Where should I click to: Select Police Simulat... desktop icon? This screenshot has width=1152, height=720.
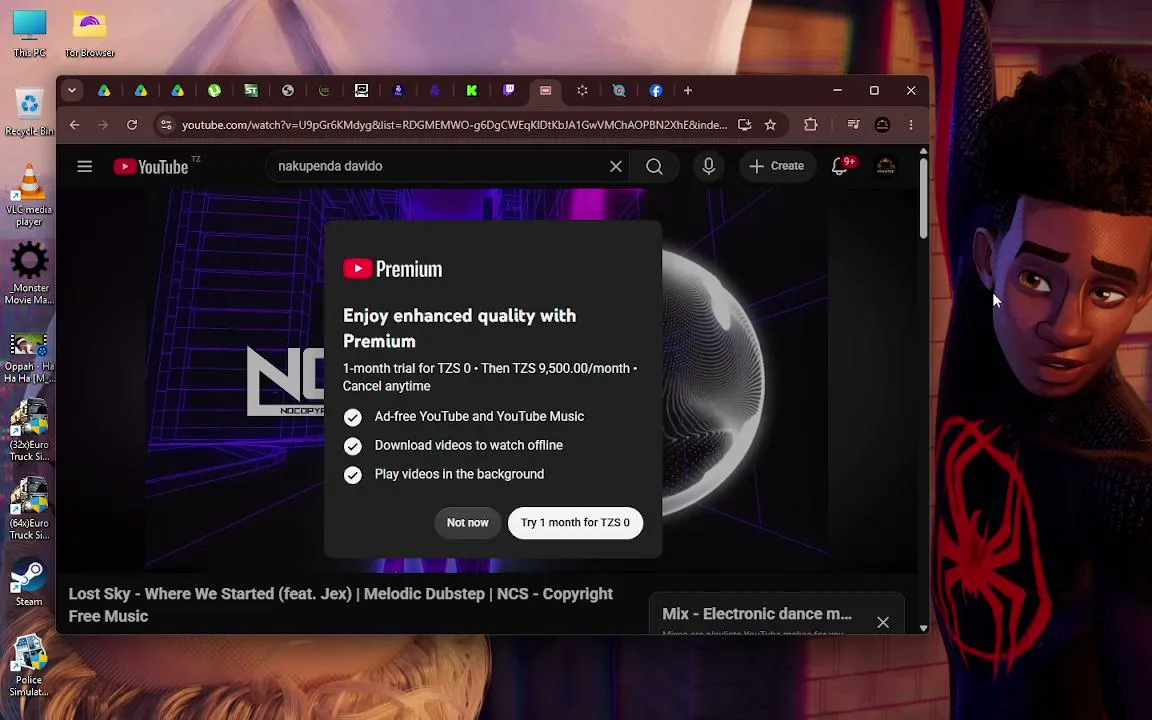tap(29, 666)
